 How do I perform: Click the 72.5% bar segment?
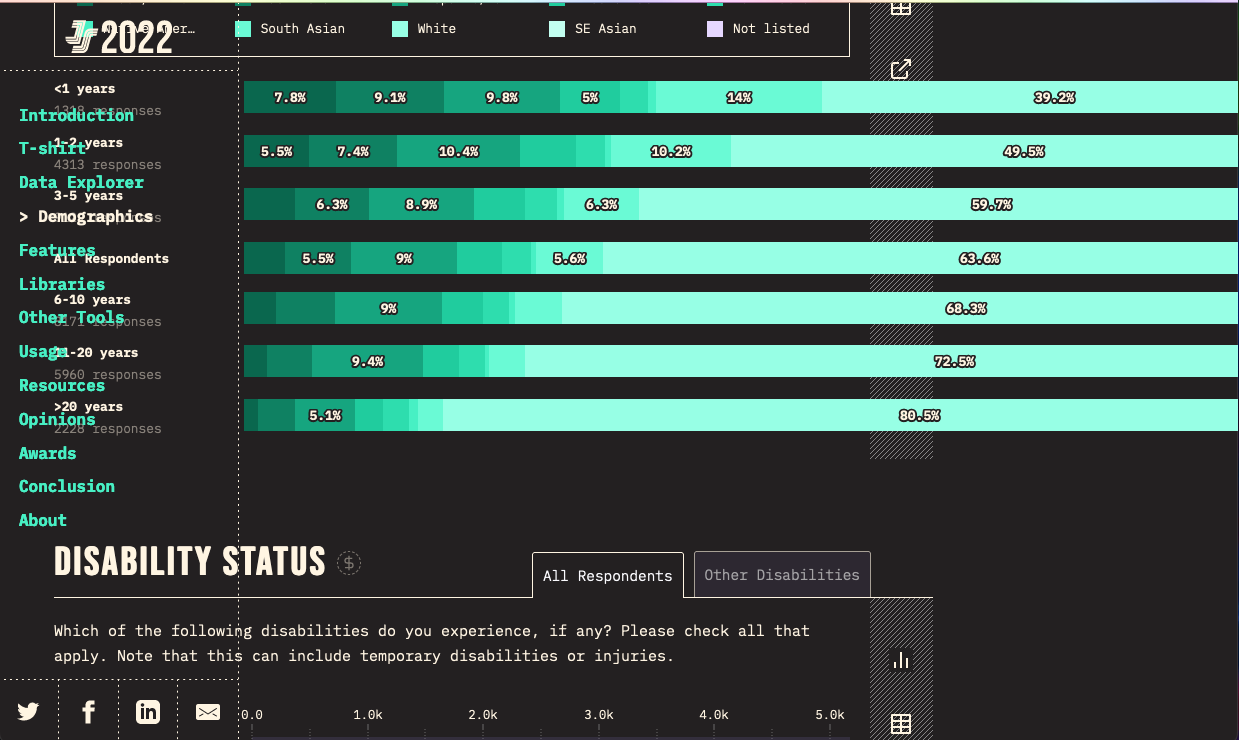[882, 361]
